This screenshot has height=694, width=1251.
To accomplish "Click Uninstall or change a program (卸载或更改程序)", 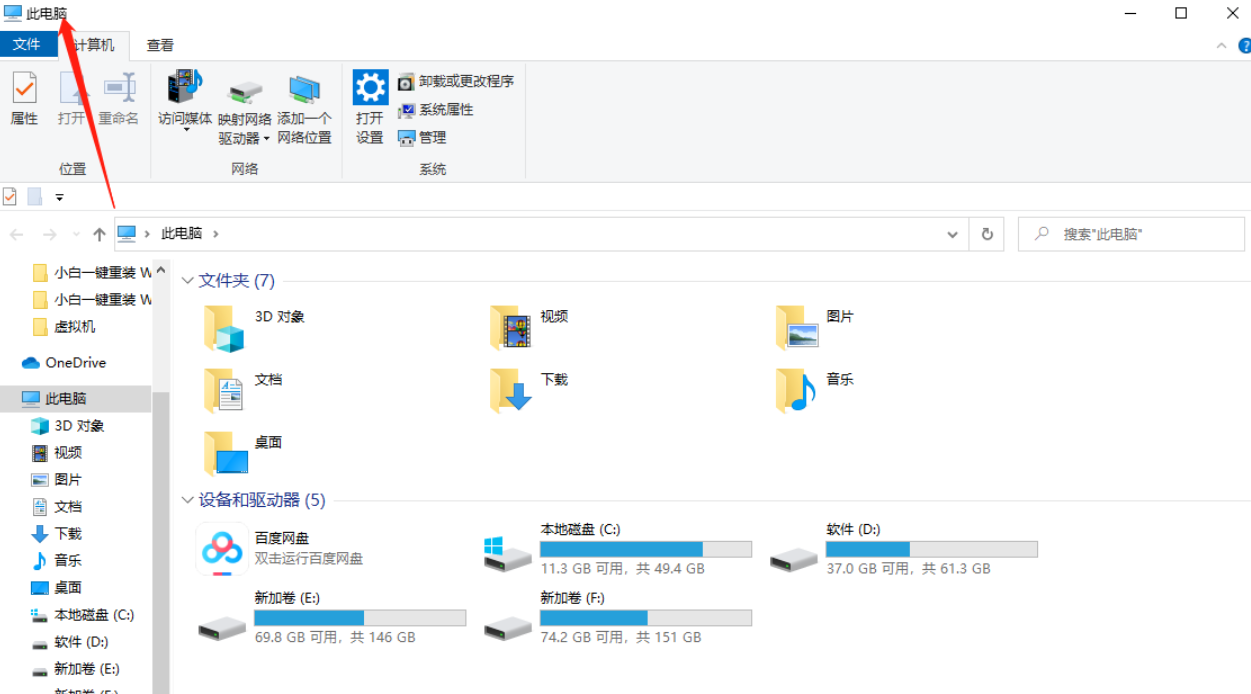I will [x=456, y=82].
